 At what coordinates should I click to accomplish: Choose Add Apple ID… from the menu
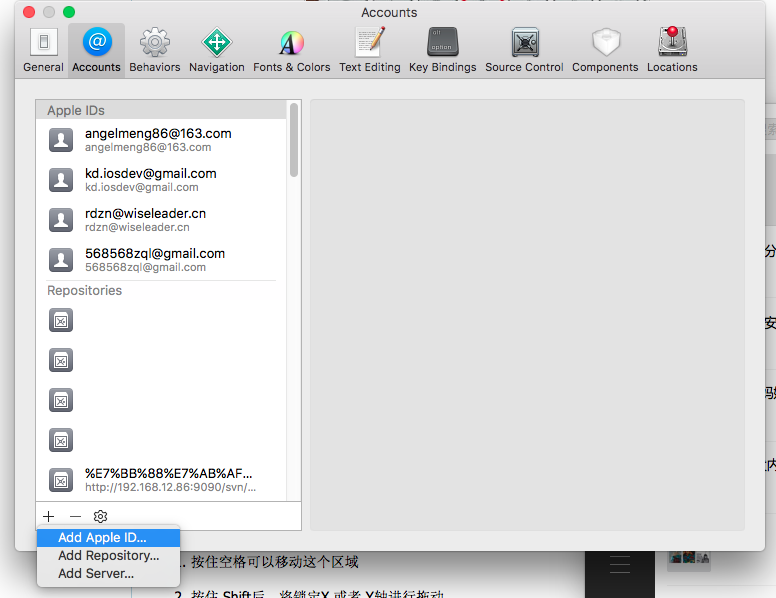point(108,538)
